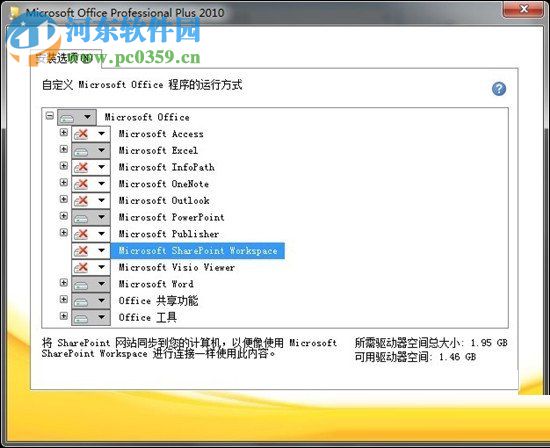Select Microsoft InfoPath in the tree
The image size is (550, 448).
167,167
